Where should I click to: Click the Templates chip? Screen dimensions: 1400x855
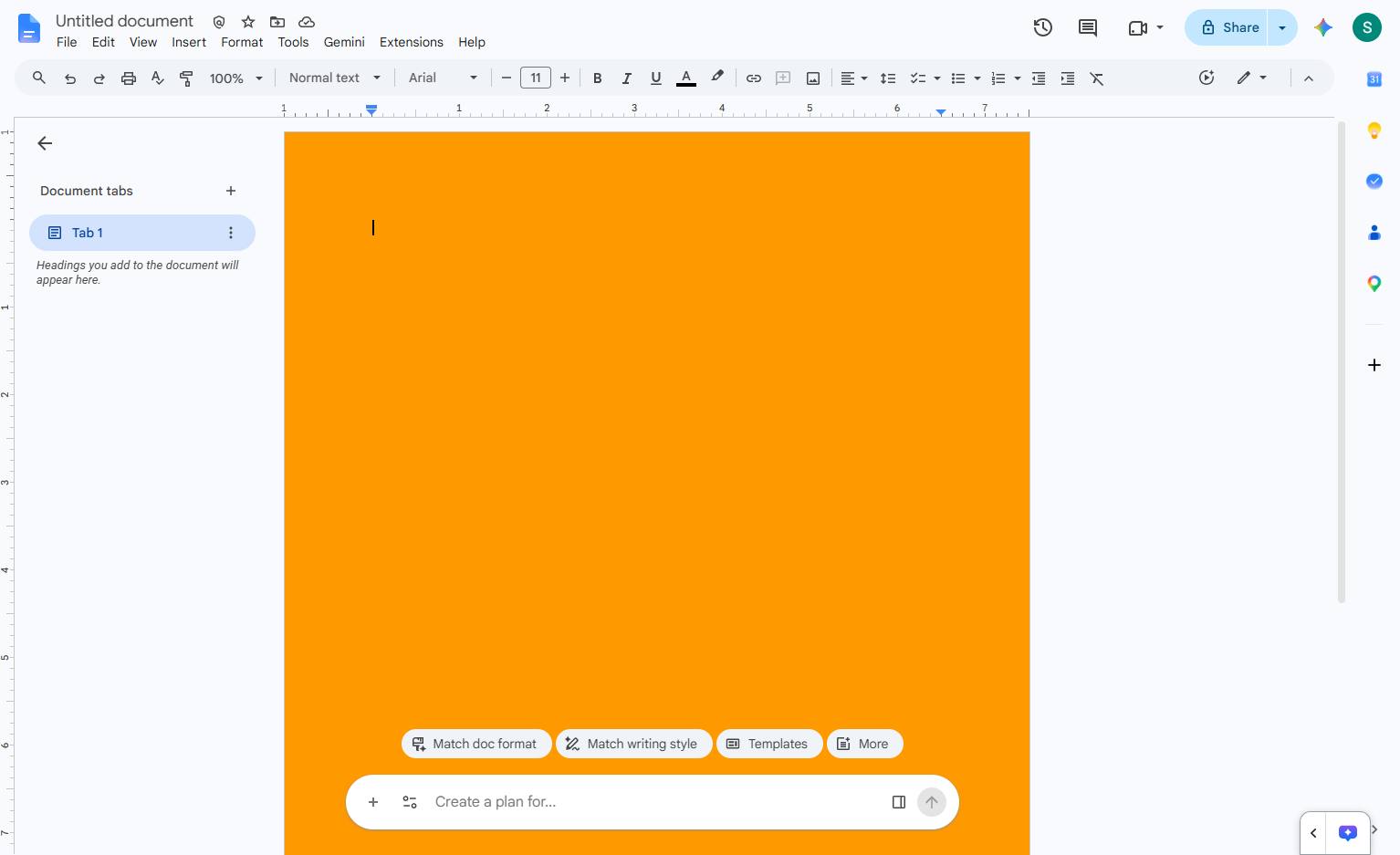[769, 744]
